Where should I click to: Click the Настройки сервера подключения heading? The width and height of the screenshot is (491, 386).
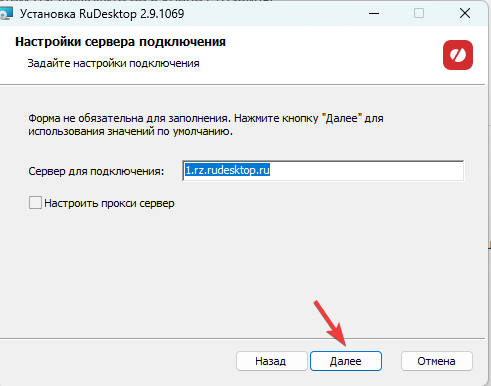click(x=120, y=42)
